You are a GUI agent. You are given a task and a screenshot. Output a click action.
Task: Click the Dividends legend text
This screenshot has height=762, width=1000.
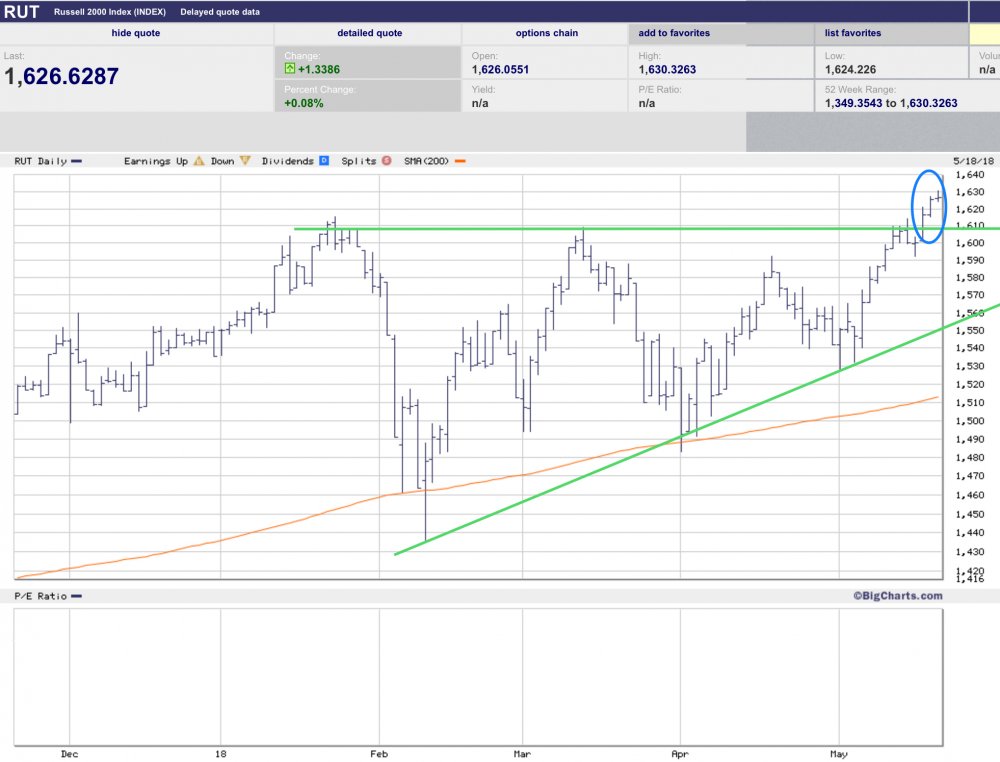point(288,161)
